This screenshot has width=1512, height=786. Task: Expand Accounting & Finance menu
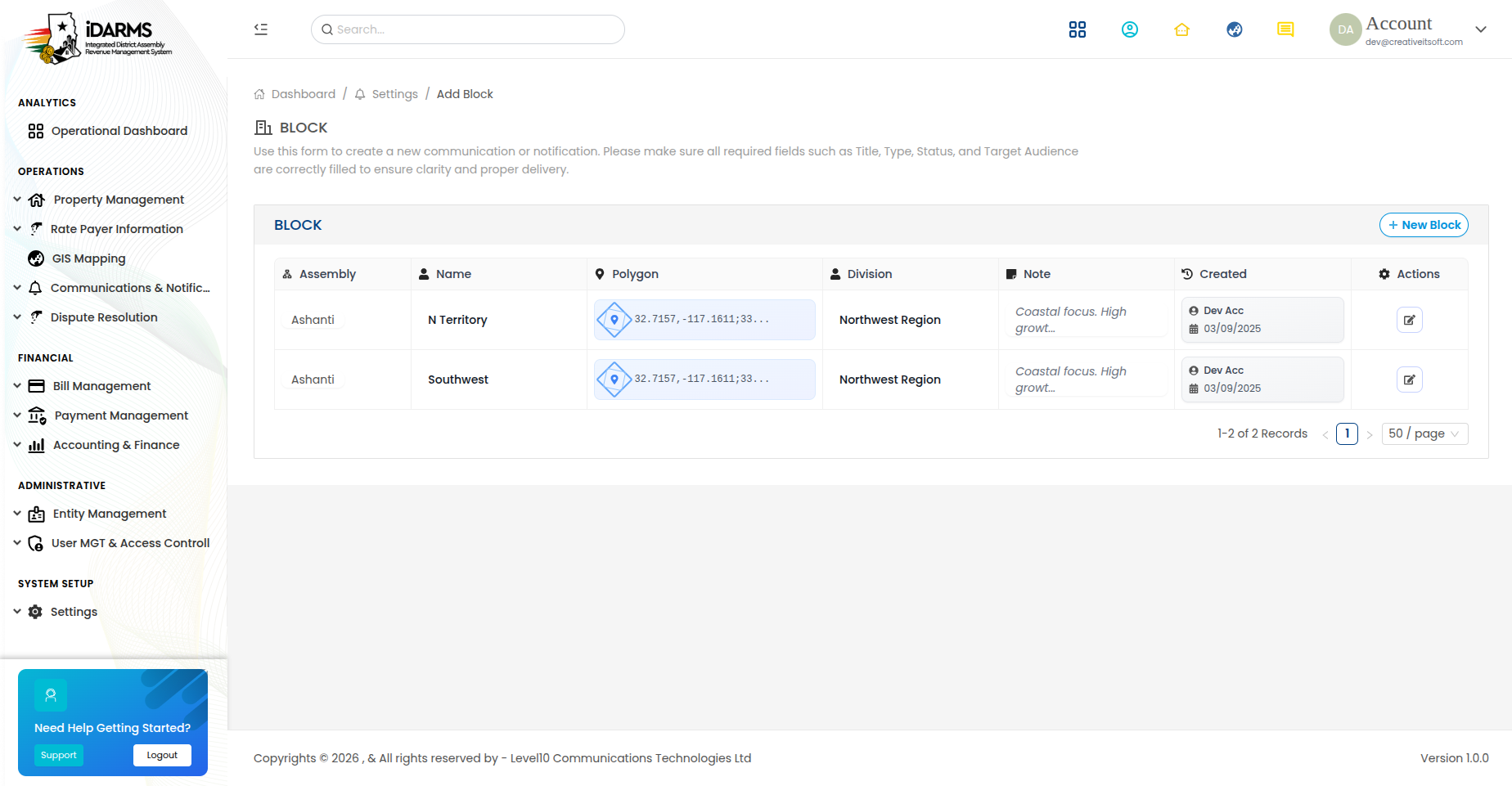[17, 445]
